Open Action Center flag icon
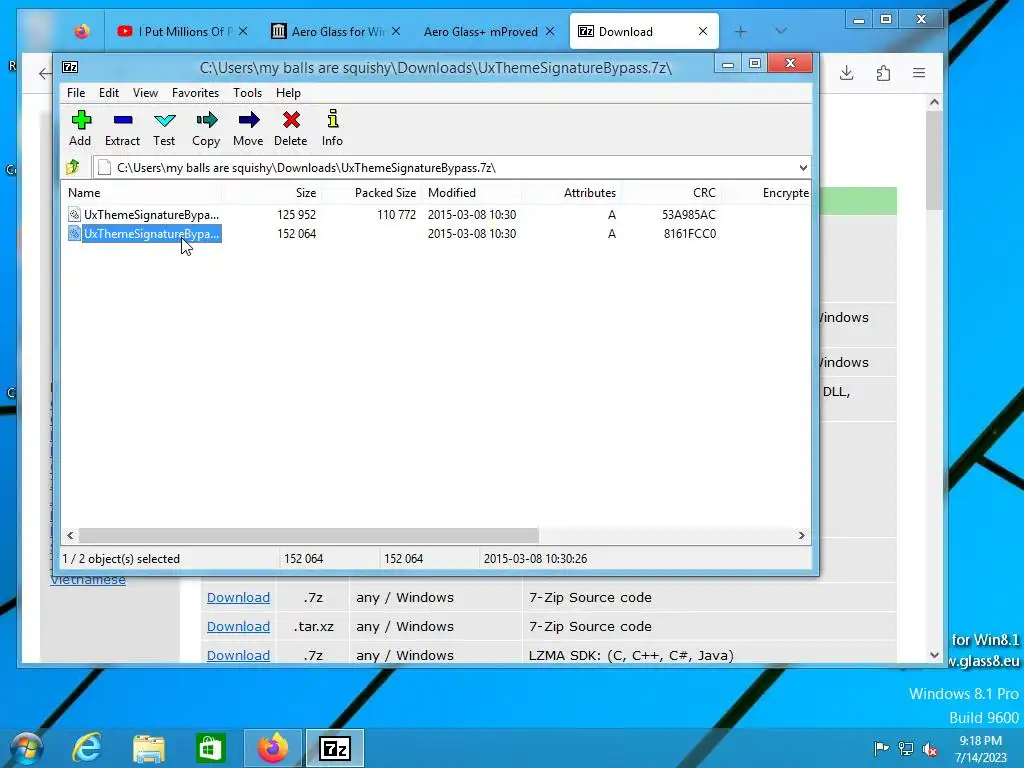Image resolution: width=1024 pixels, height=768 pixels. [x=881, y=748]
